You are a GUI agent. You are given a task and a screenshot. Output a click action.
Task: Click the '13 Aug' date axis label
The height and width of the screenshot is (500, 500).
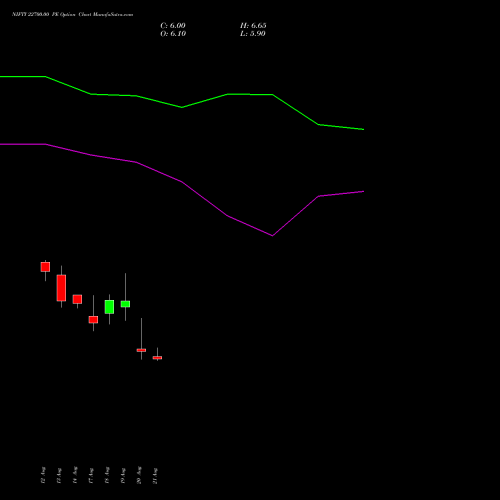click(59, 475)
